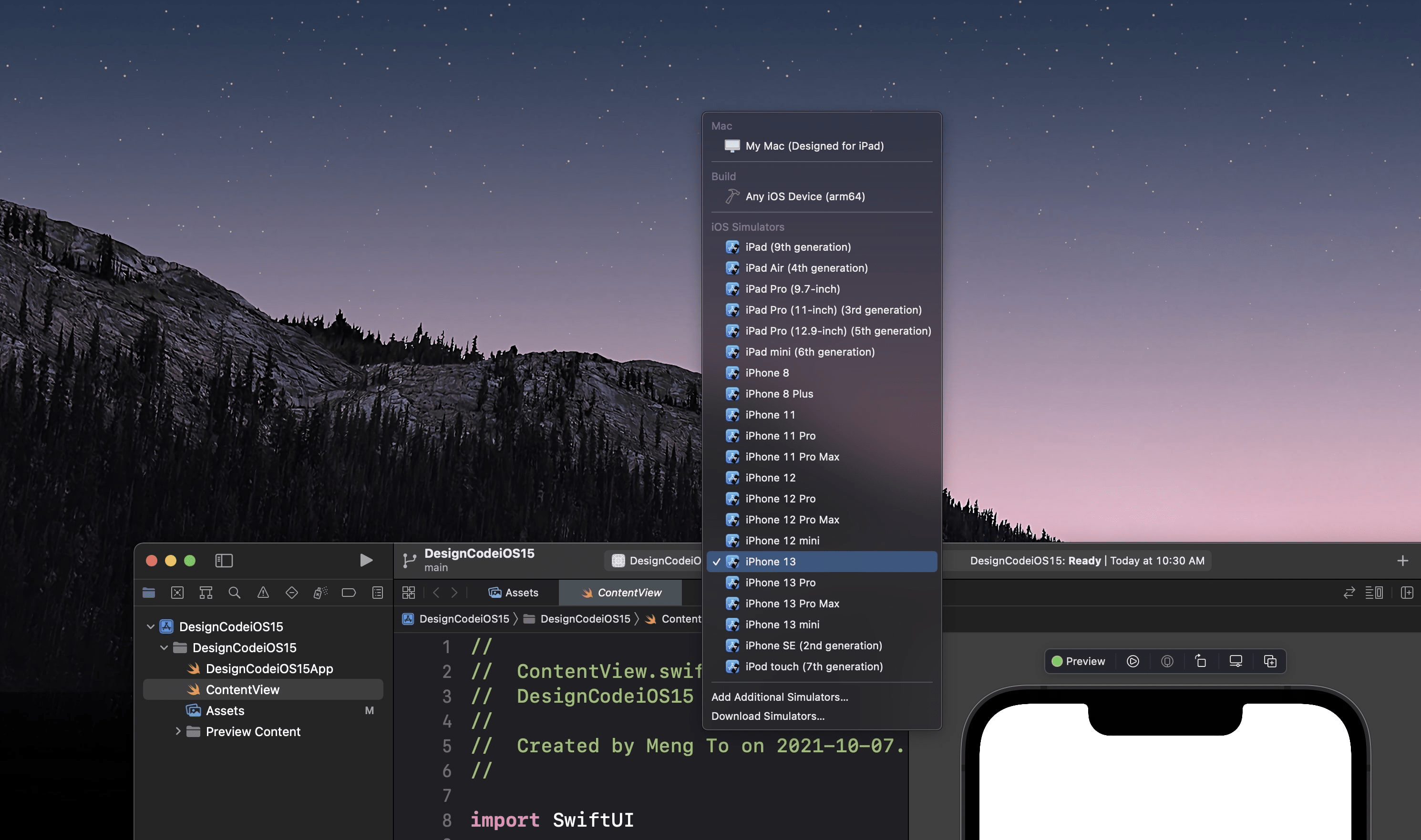This screenshot has width=1421, height=840.
Task: Open preview device settings icon
Action: [x=1167, y=661]
